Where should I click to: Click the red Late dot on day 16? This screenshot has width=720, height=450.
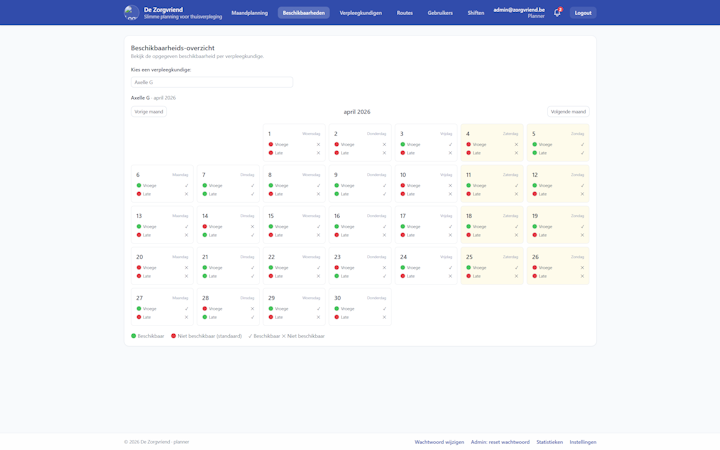(337, 235)
